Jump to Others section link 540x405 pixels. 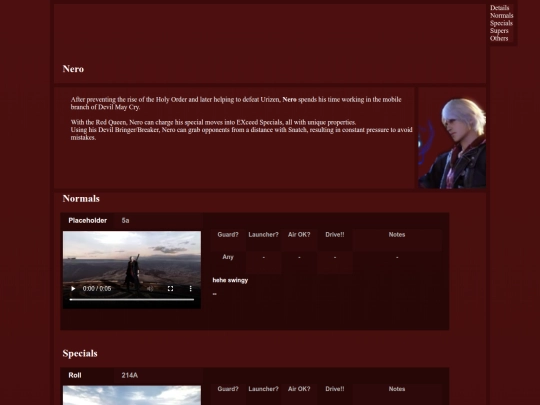pos(499,38)
